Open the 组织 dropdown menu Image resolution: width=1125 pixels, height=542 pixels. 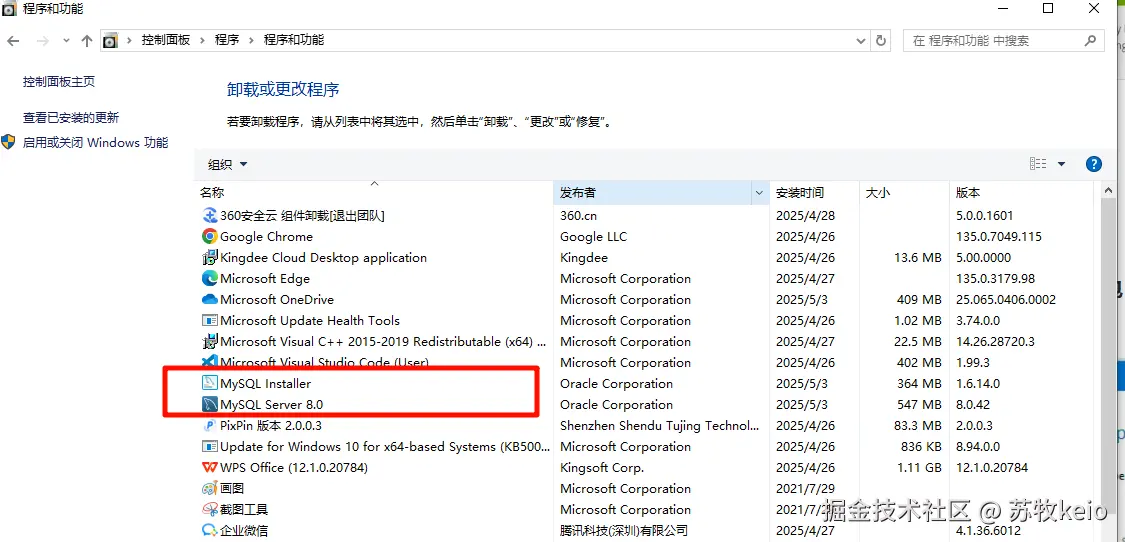(227, 164)
